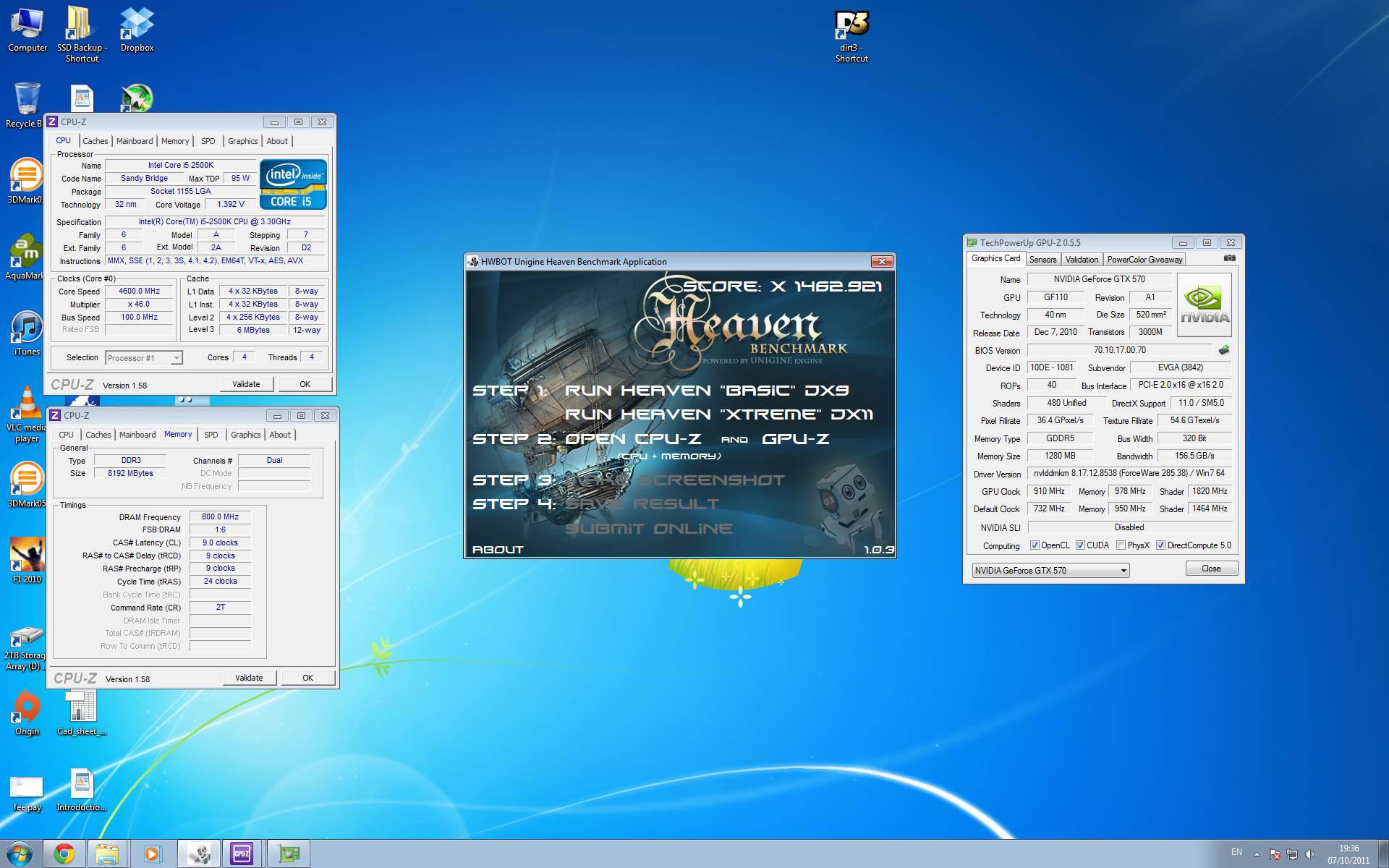Open the Graphics tab in the top CPU-Z window
This screenshot has height=868, width=1389.
242,141
